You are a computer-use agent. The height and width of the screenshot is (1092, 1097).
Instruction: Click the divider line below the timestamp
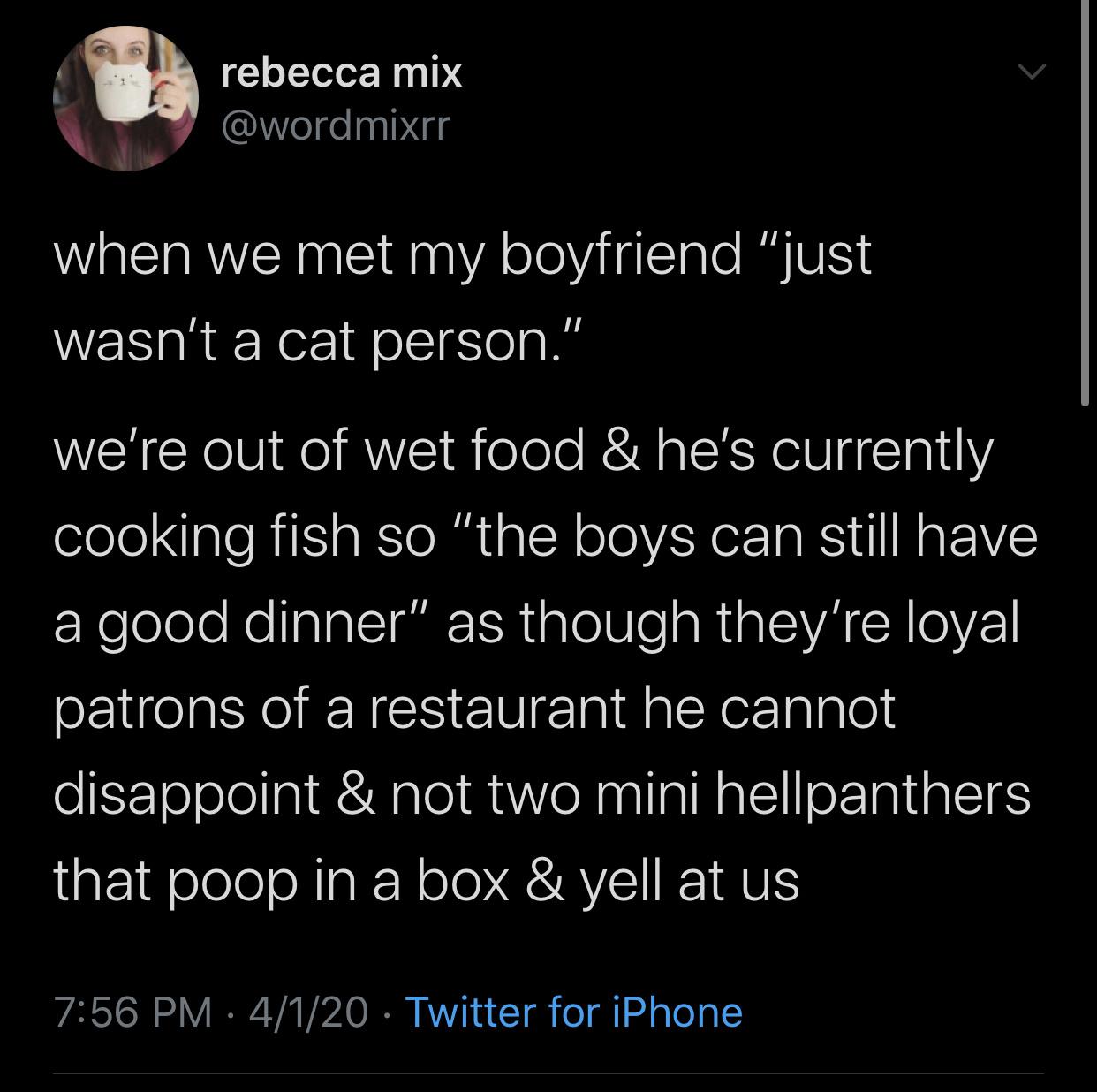(x=548, y=1073)
